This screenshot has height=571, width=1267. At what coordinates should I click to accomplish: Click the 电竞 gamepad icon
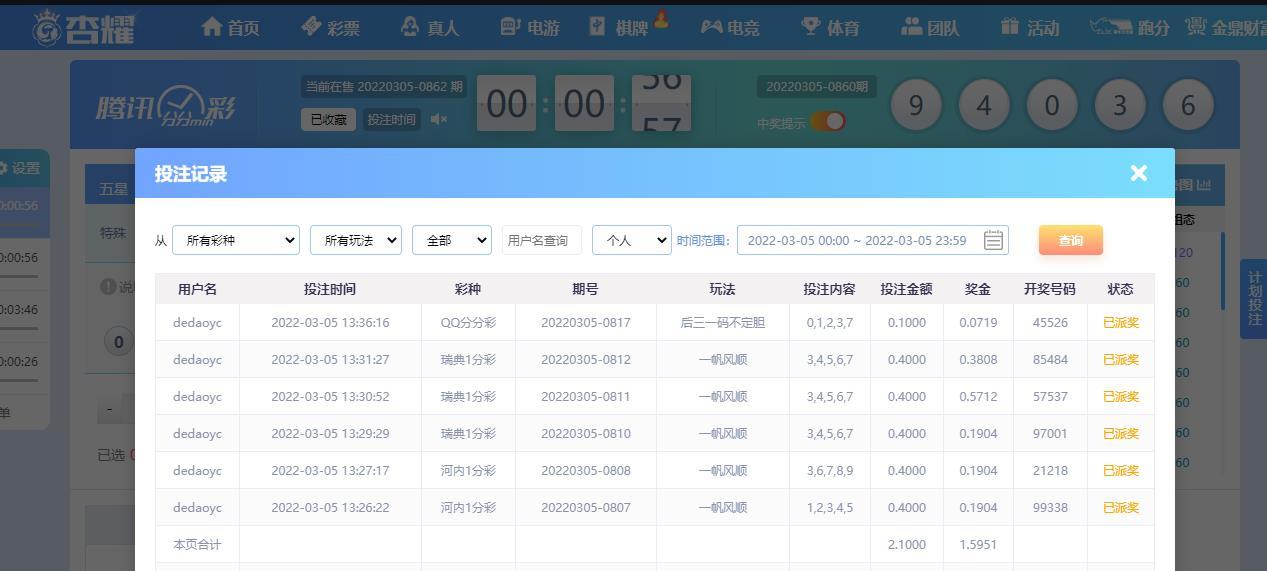click(711, 27)
